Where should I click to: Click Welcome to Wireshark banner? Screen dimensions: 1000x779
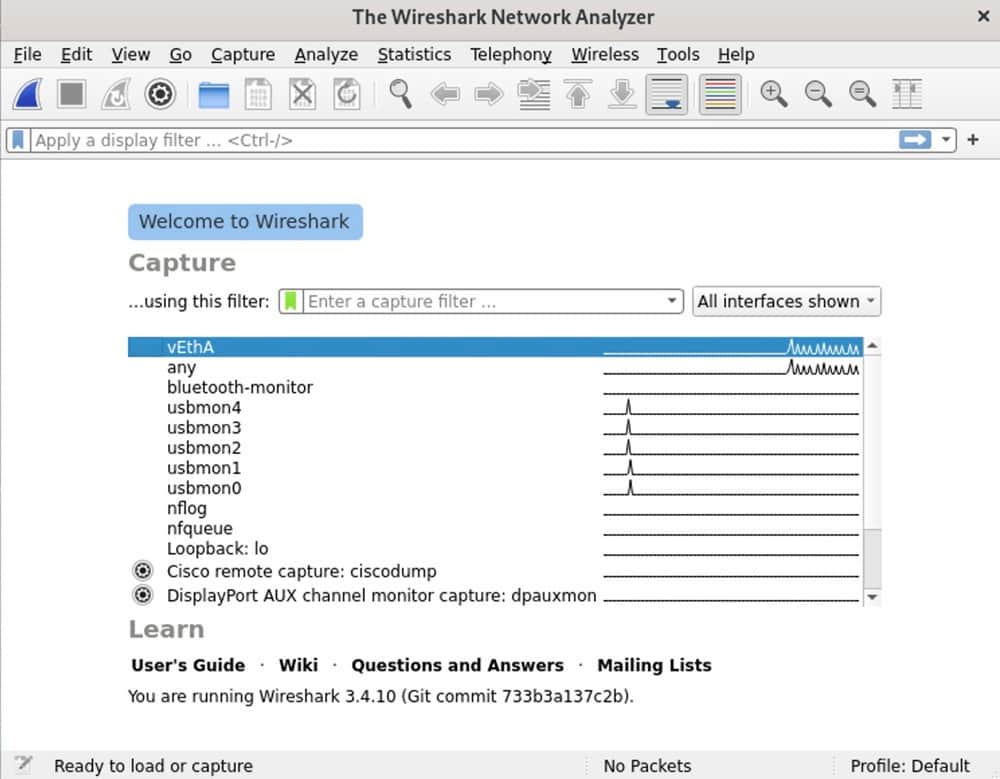(245, 221)
